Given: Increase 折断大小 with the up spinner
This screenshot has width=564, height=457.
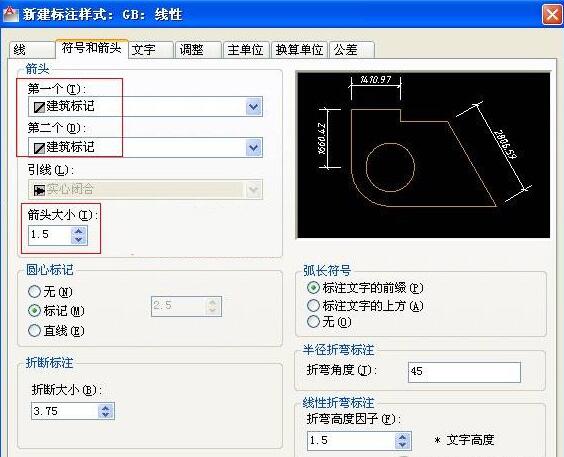Looking at the screenshot, I should tap(106, 407).
